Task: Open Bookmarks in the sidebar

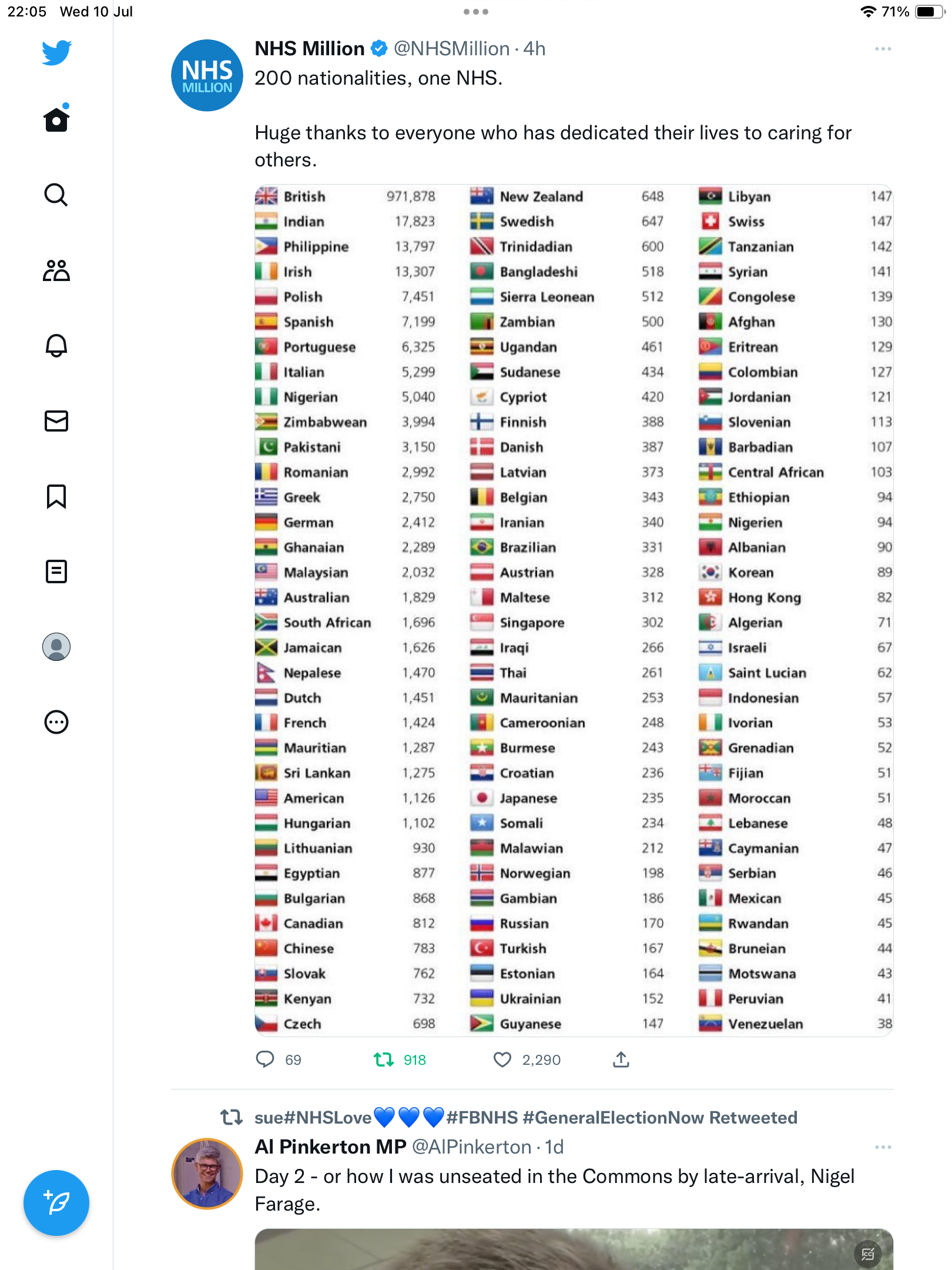Action: pos(56,496)
